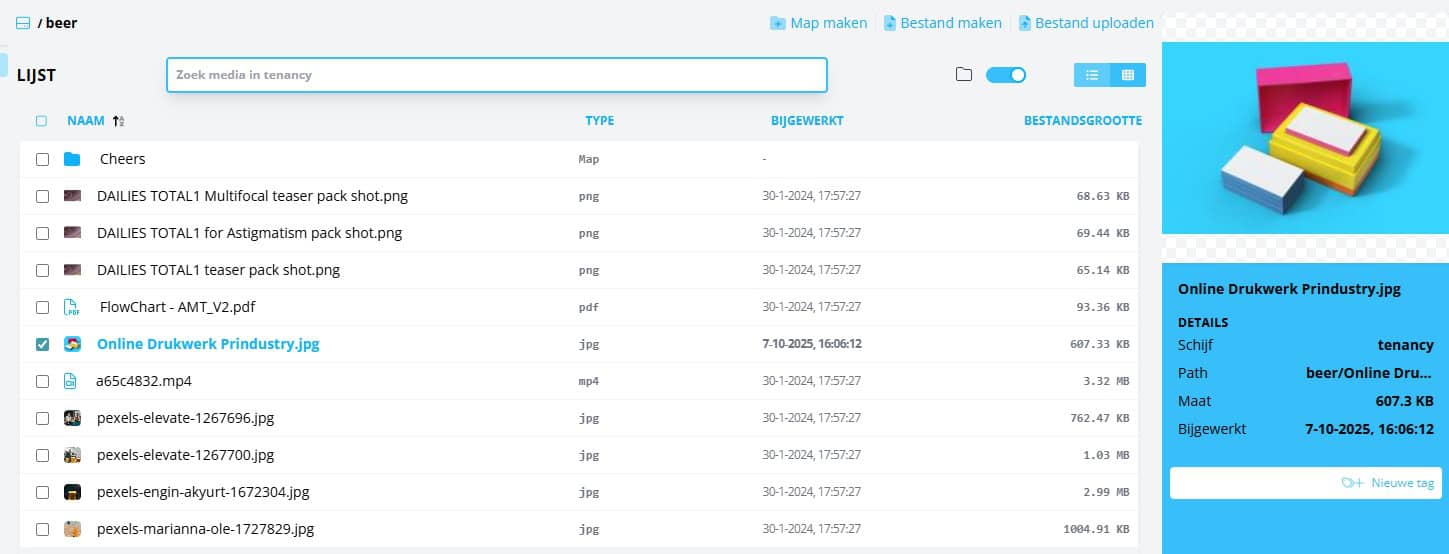This screenshot has width=1449, height=554.
Task: Check the box for pexels-elevate-1267696.jpg
Action: click(x=42, y=418)
